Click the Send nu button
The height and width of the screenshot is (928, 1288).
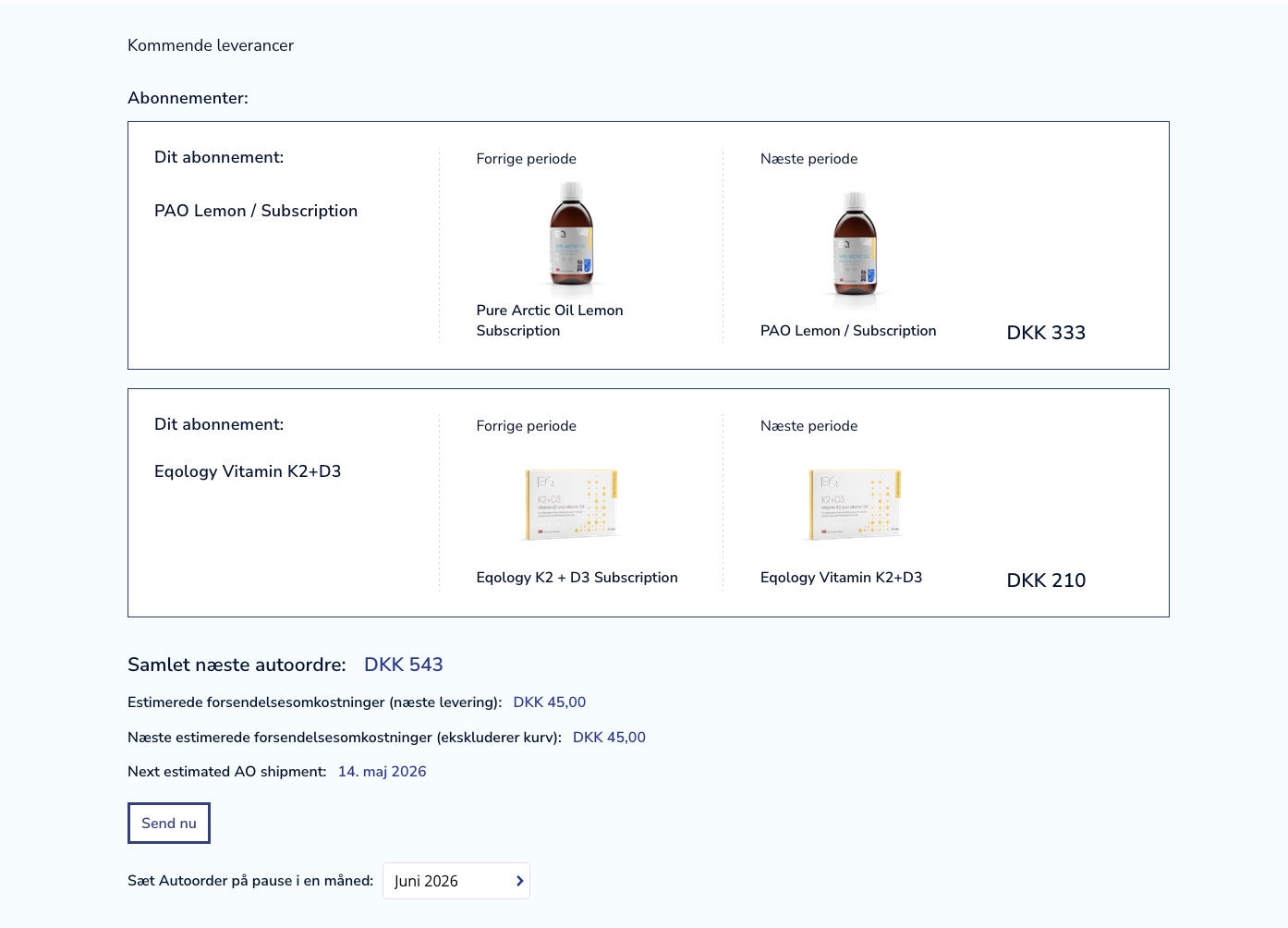click(169, 823)
